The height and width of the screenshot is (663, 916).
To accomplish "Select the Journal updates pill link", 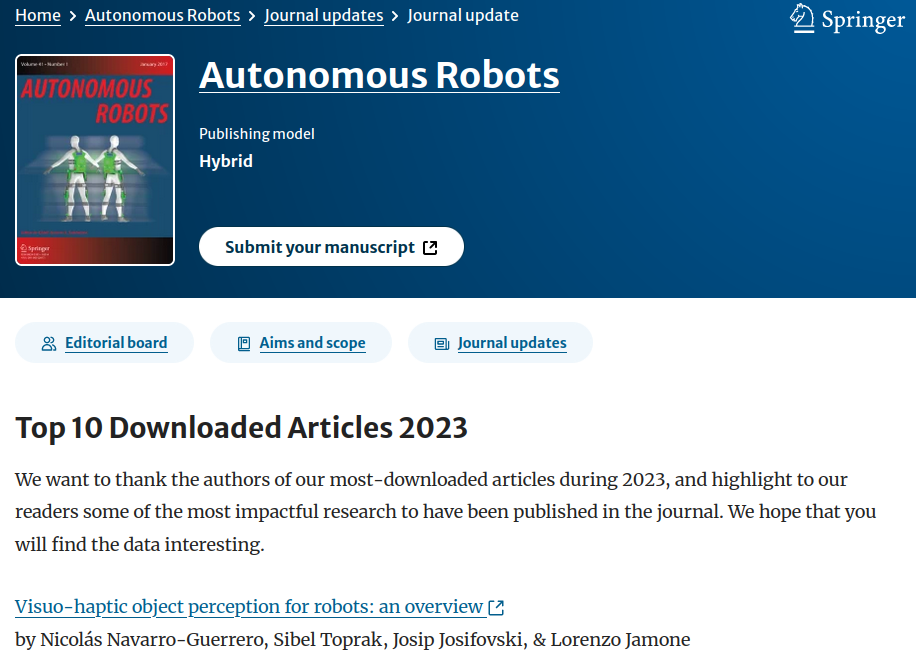I will coord(511,343).
